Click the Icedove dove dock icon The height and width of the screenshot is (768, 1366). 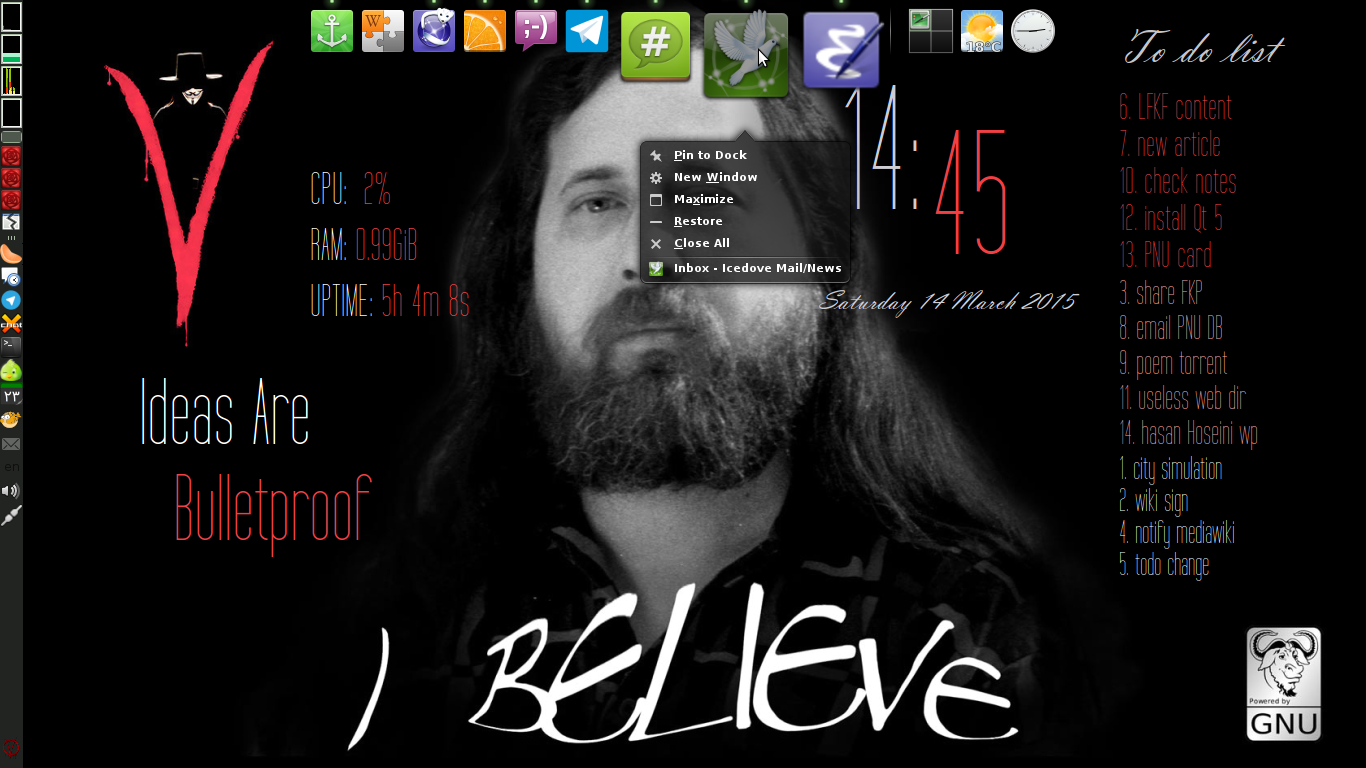click(746, 55)
